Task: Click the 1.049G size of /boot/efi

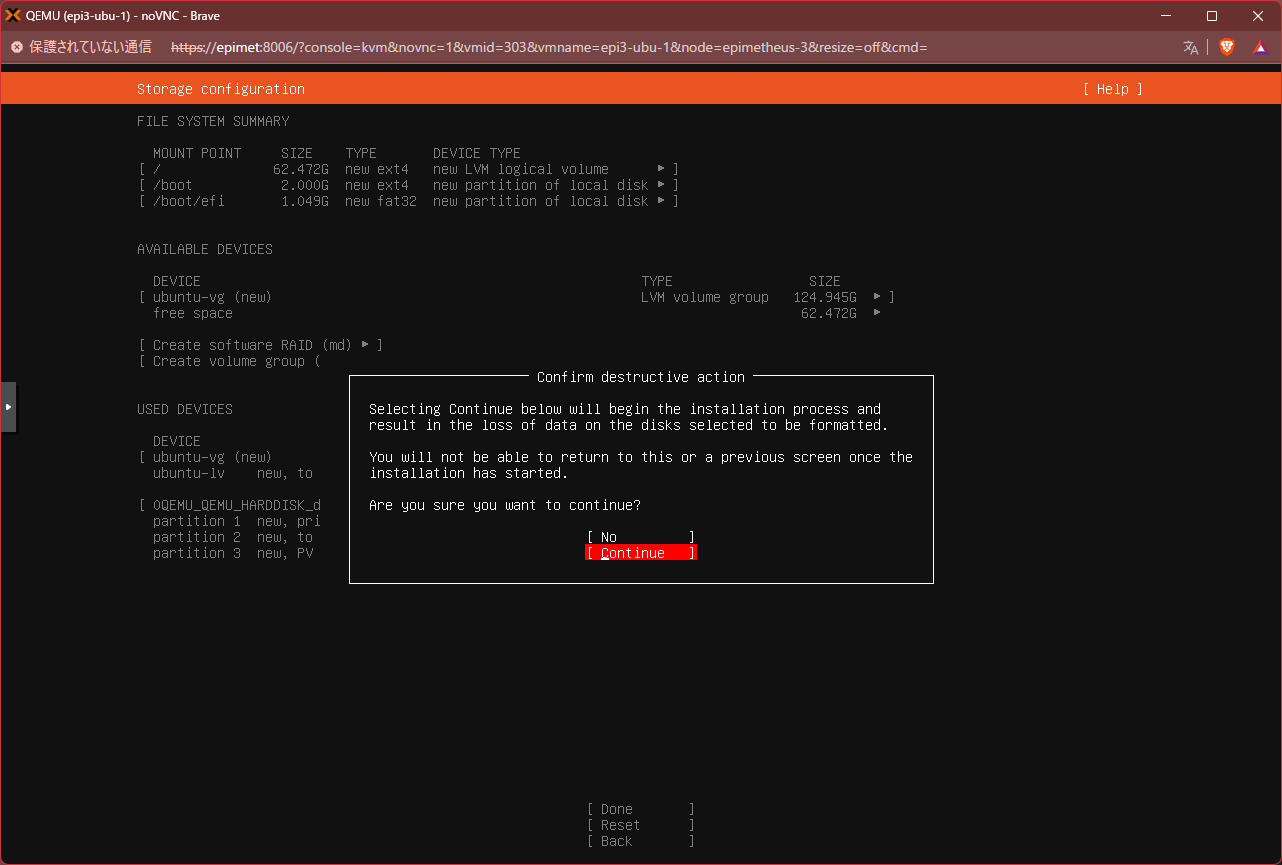Action: click(305, 201)
